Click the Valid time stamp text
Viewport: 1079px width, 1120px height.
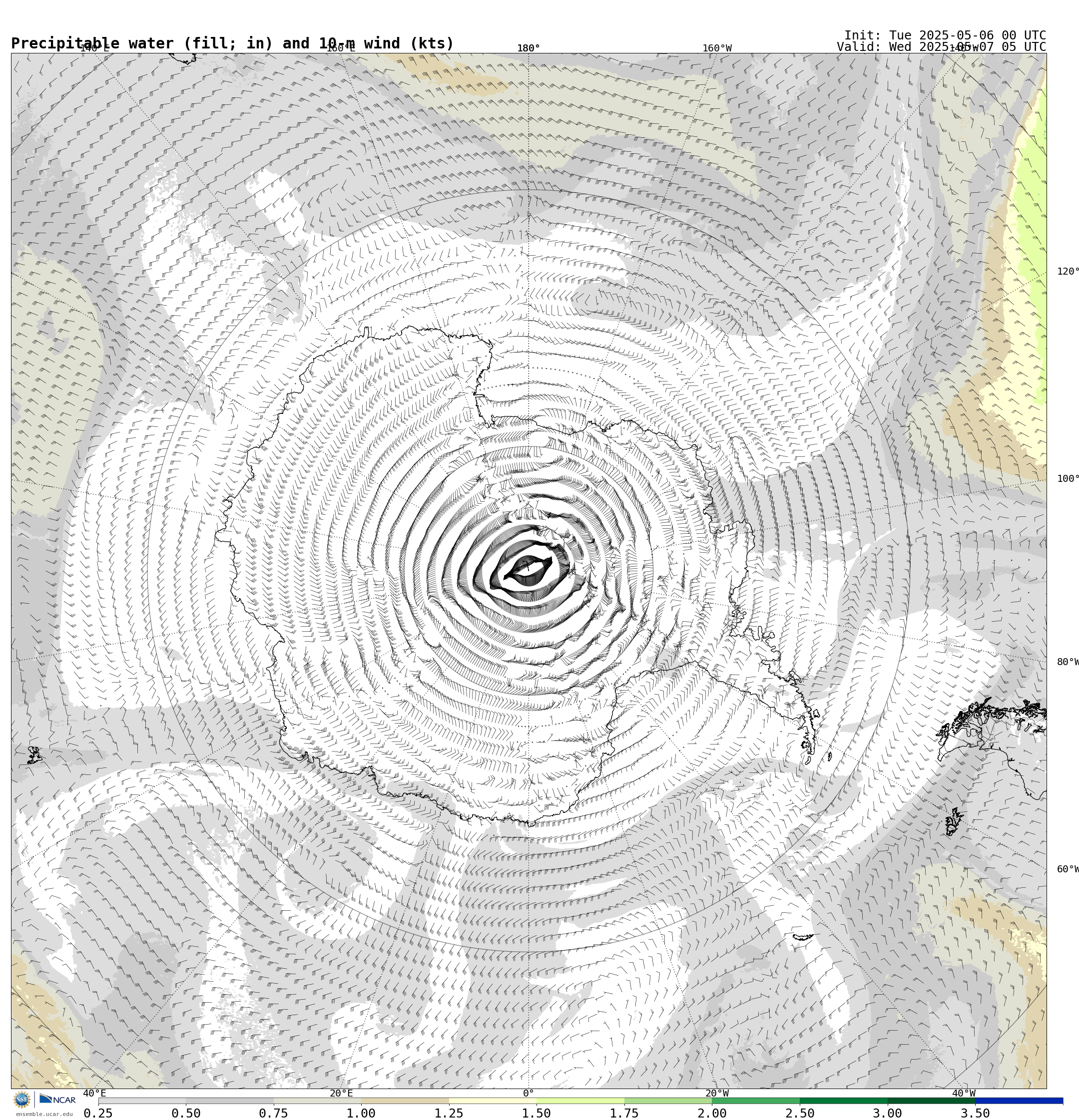tap(941, 47)
